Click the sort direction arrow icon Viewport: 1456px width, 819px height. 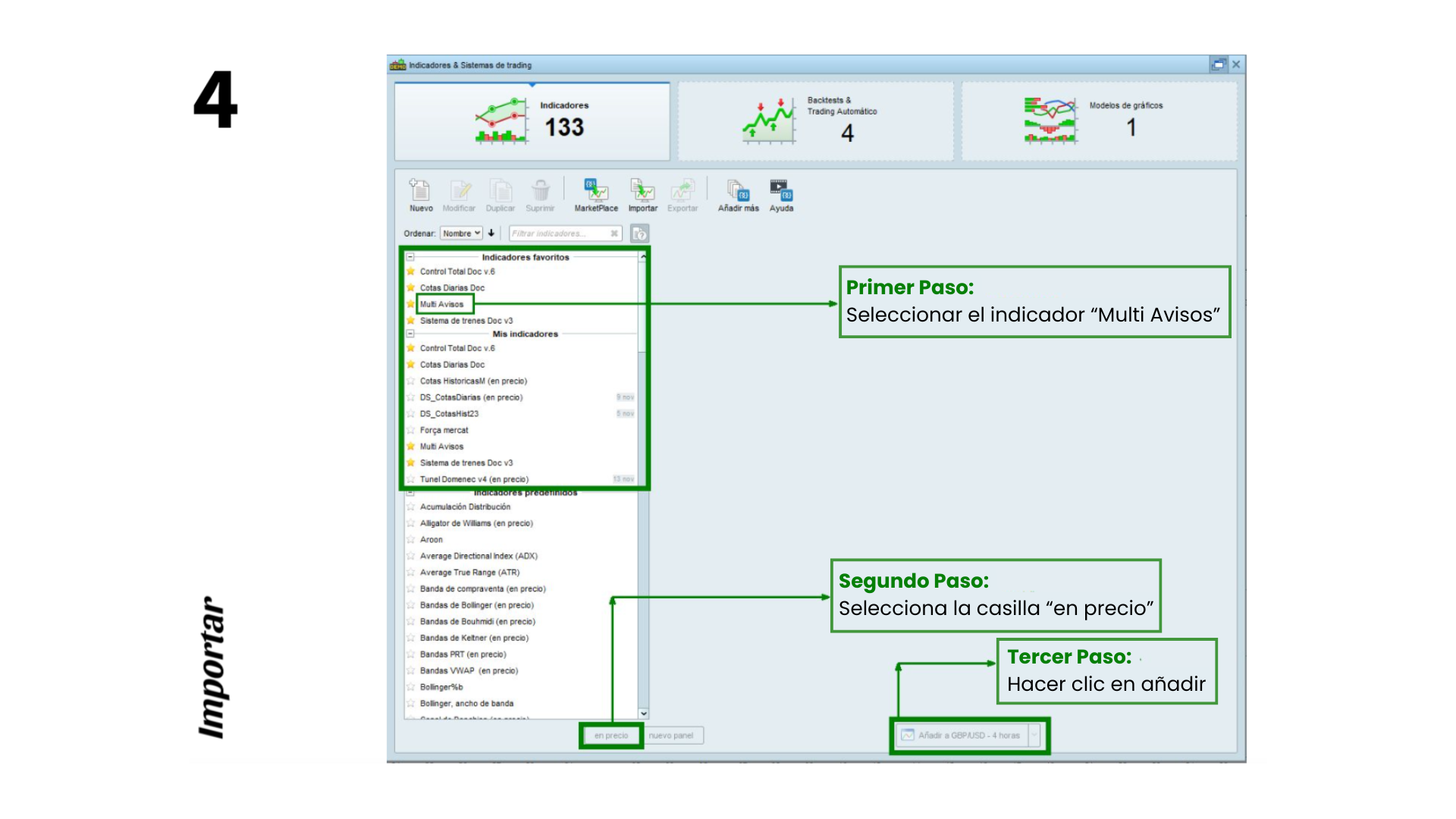pyautogui.click(x=491, y=233)
